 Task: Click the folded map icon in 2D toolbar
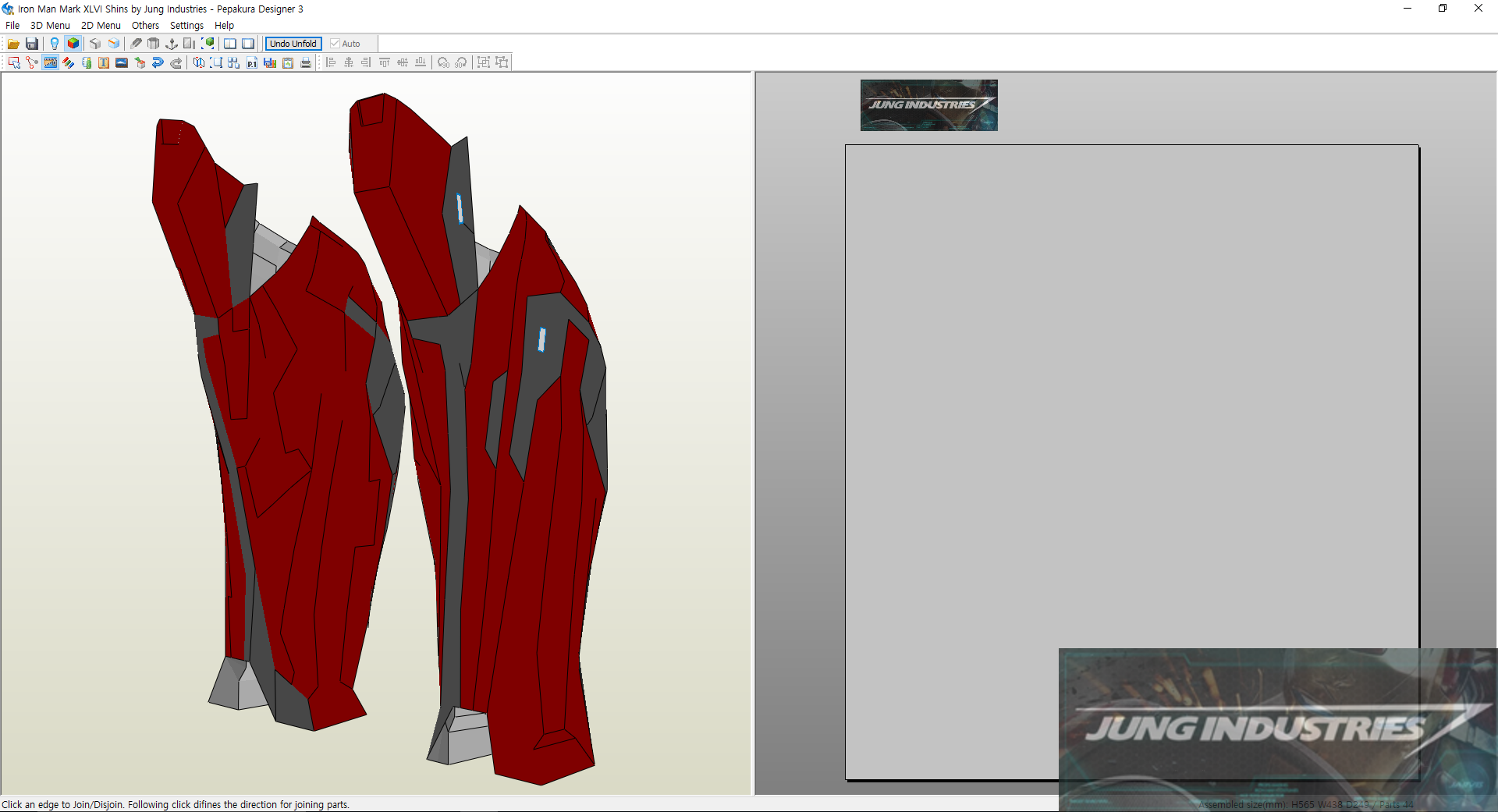coord(199,62)
